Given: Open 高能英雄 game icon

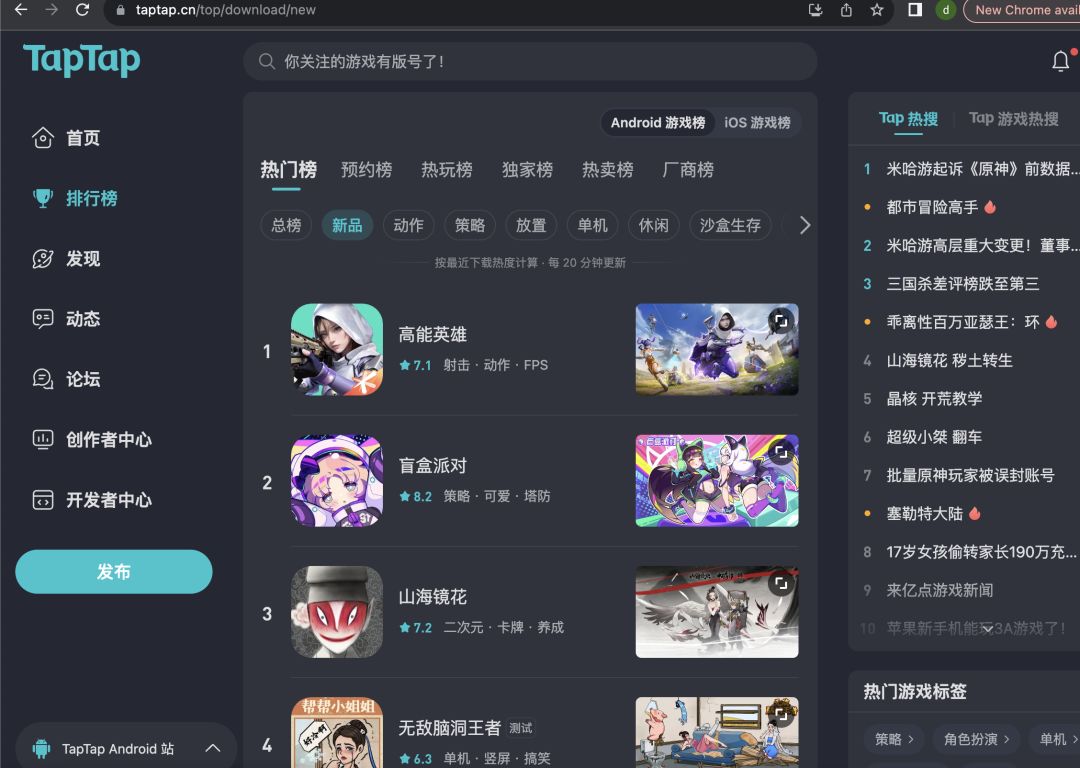Looking at the screenshot, I should [x=337, y=350].
